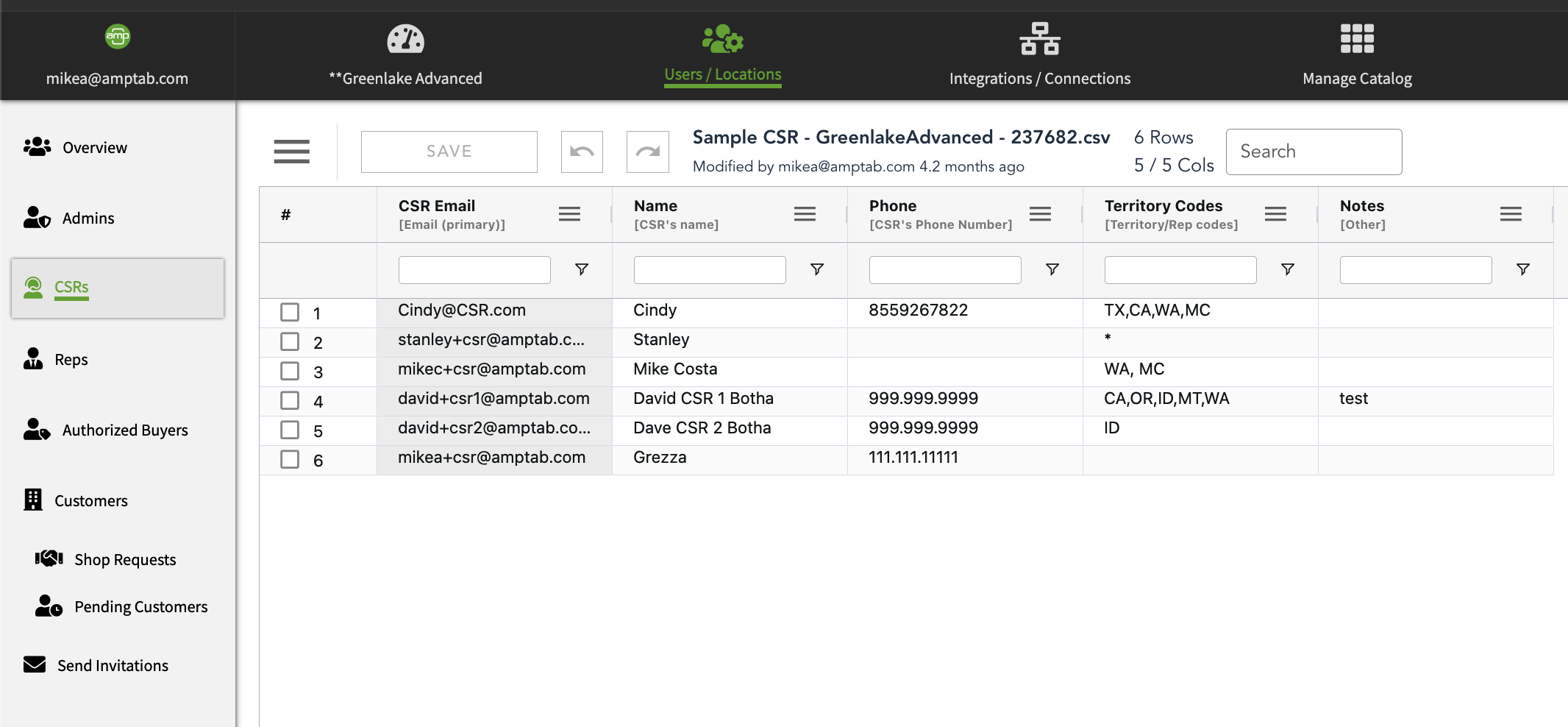Click the Overview group icon in sidebar

(37, 147)
